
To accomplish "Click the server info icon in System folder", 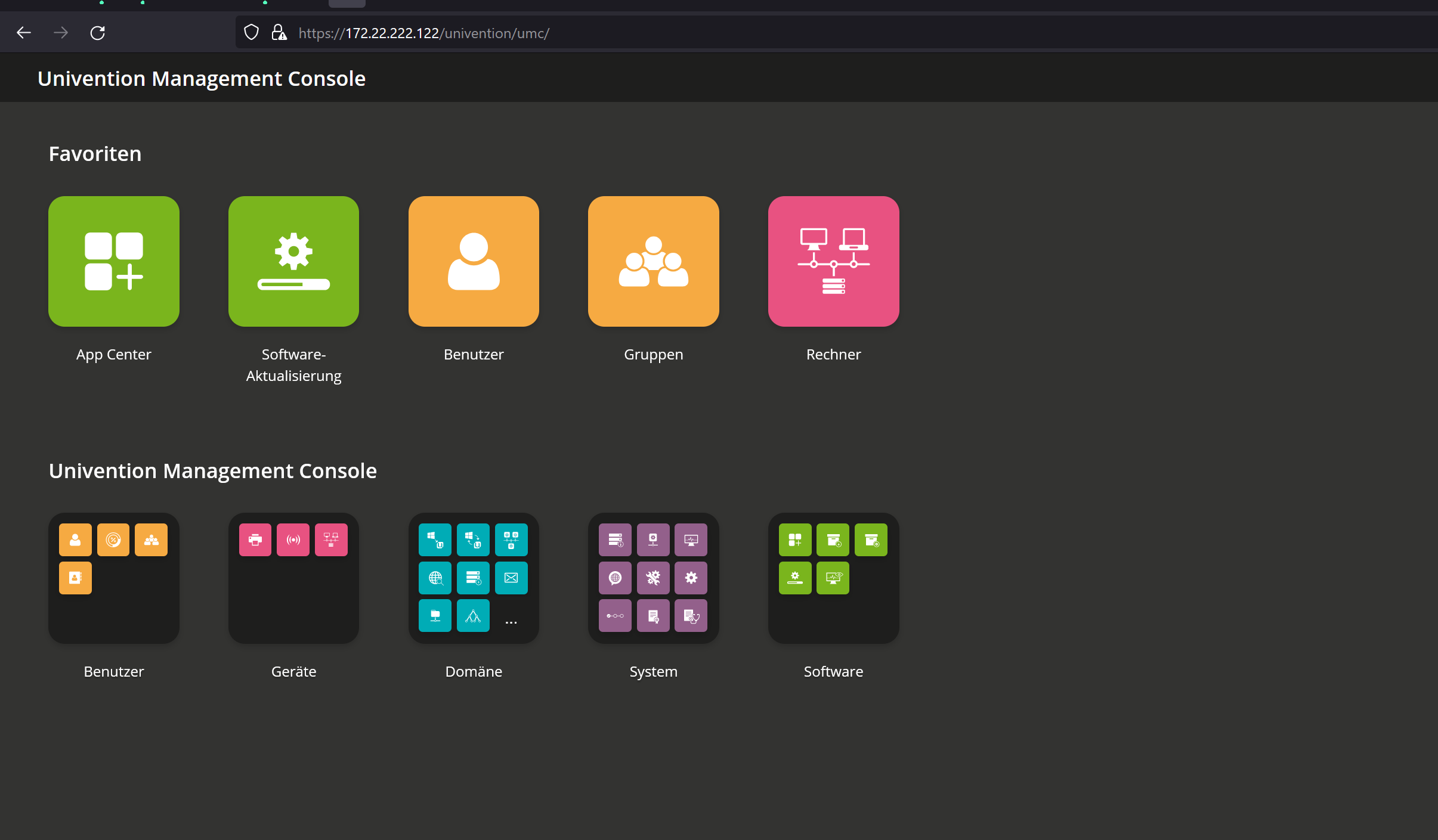I will 615,540.
